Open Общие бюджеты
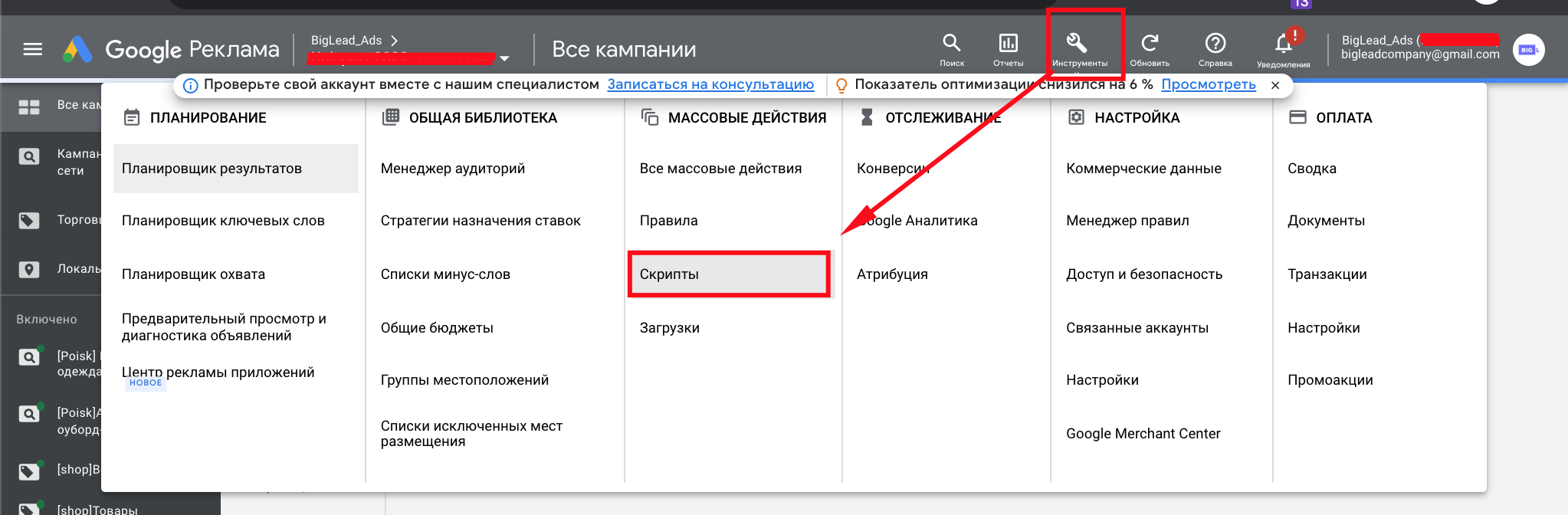 tap(437, 328)
